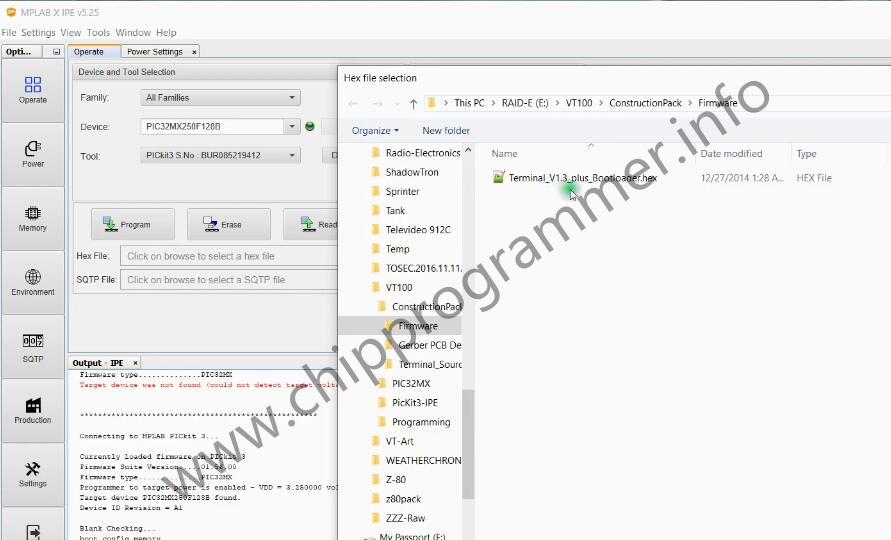Click the hex file's icon
This screenshot has height=540, width=891.
(498, 177)
